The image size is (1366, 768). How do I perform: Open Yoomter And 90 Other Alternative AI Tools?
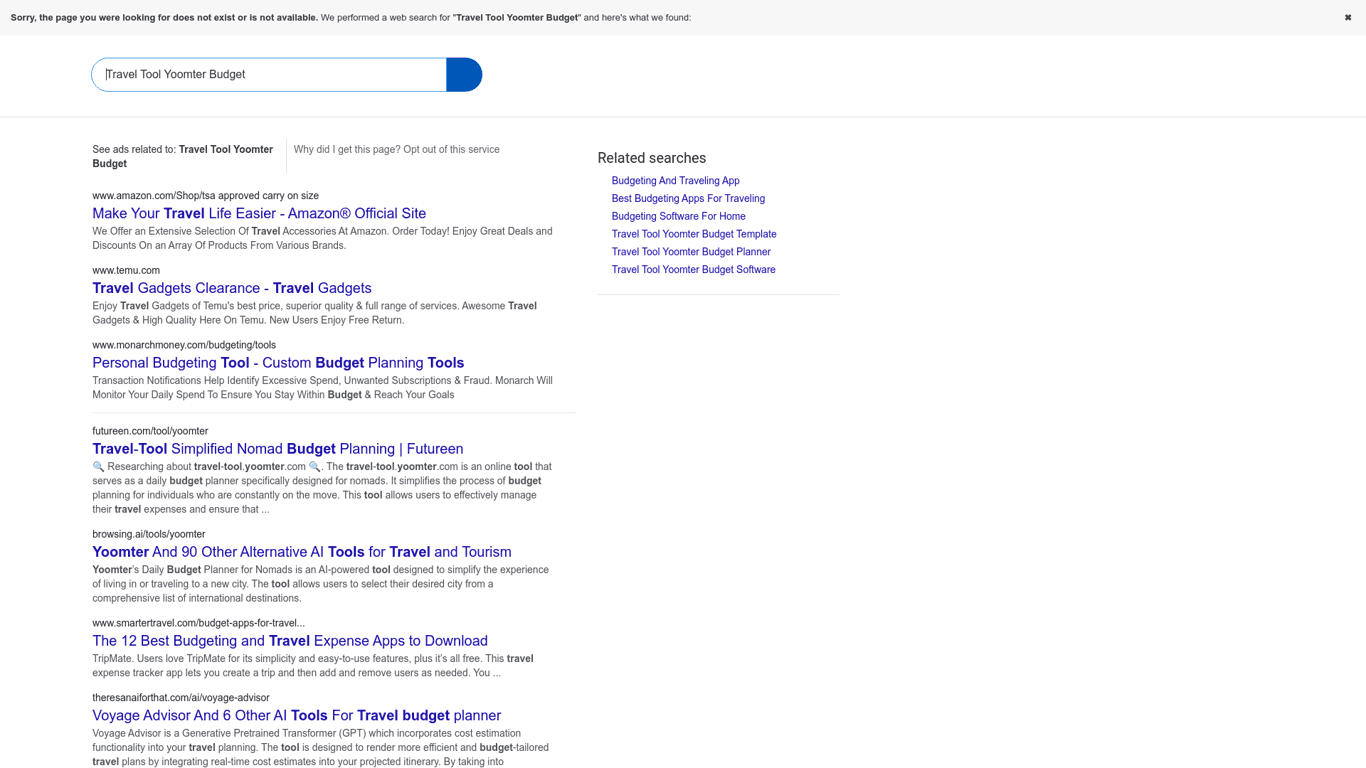(302, 552)
